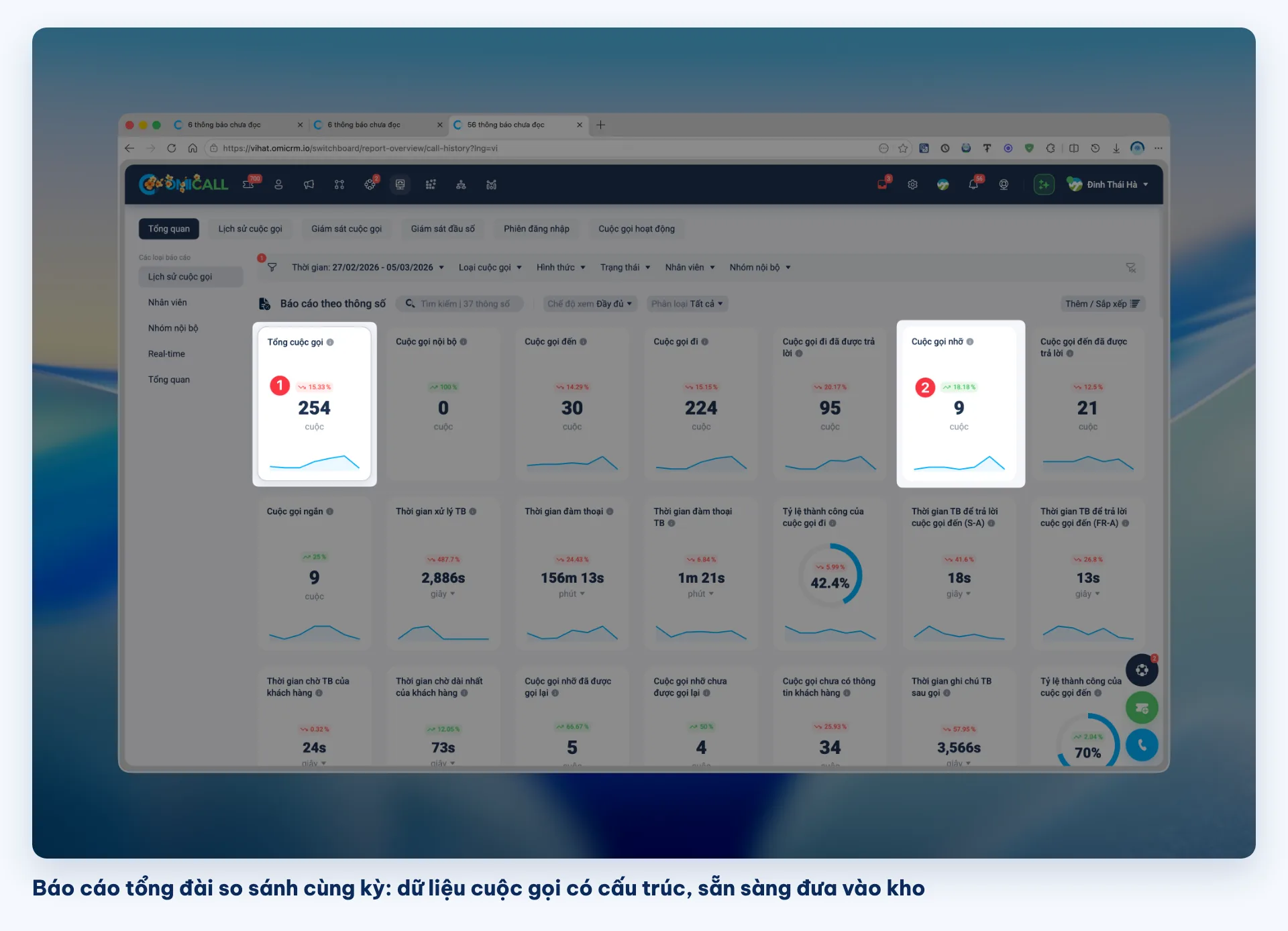Click the dark floating help circle button

point(1142,669)
